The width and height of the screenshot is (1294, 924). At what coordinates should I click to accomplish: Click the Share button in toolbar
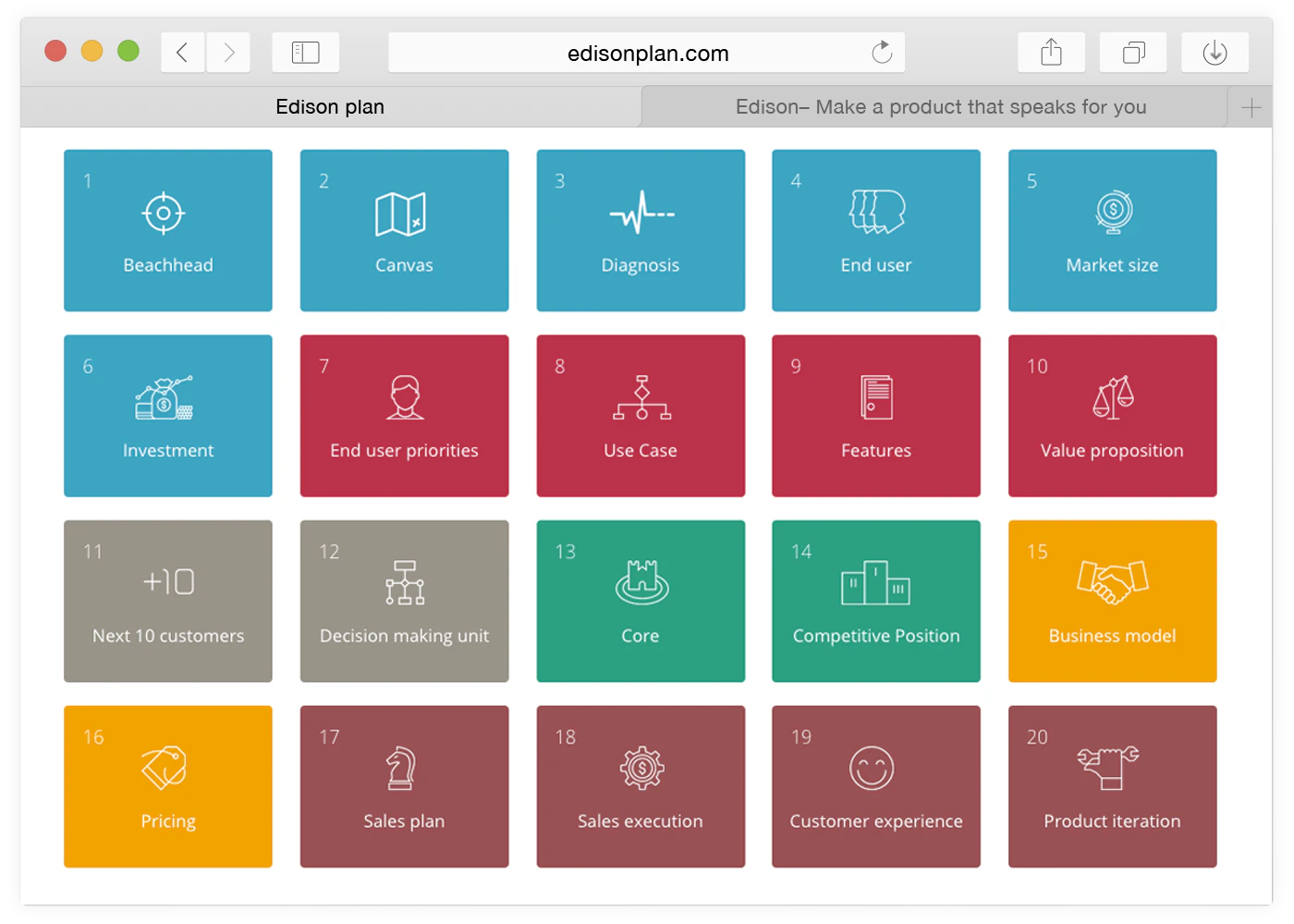1051,53
